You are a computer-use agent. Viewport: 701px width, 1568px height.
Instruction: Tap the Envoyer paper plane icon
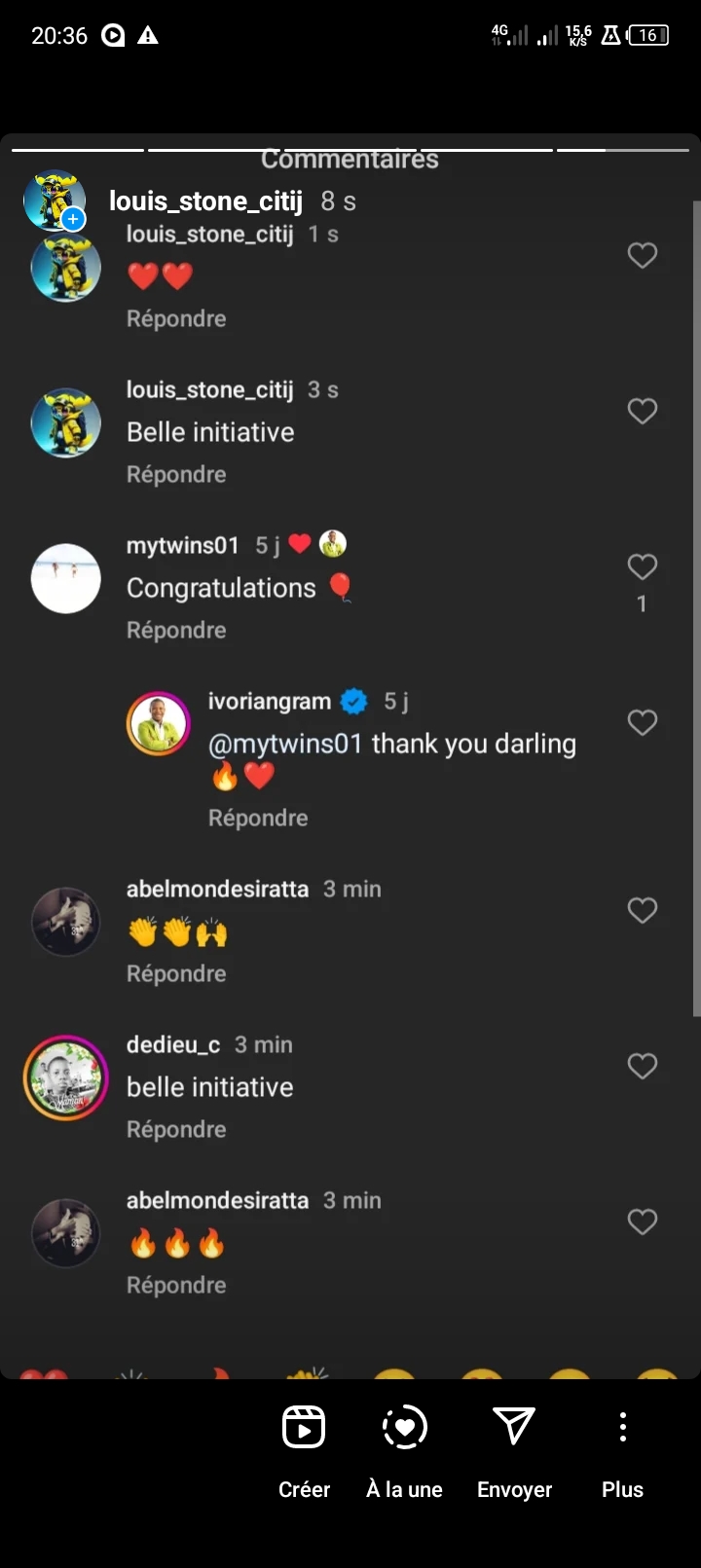[514, 1427]
